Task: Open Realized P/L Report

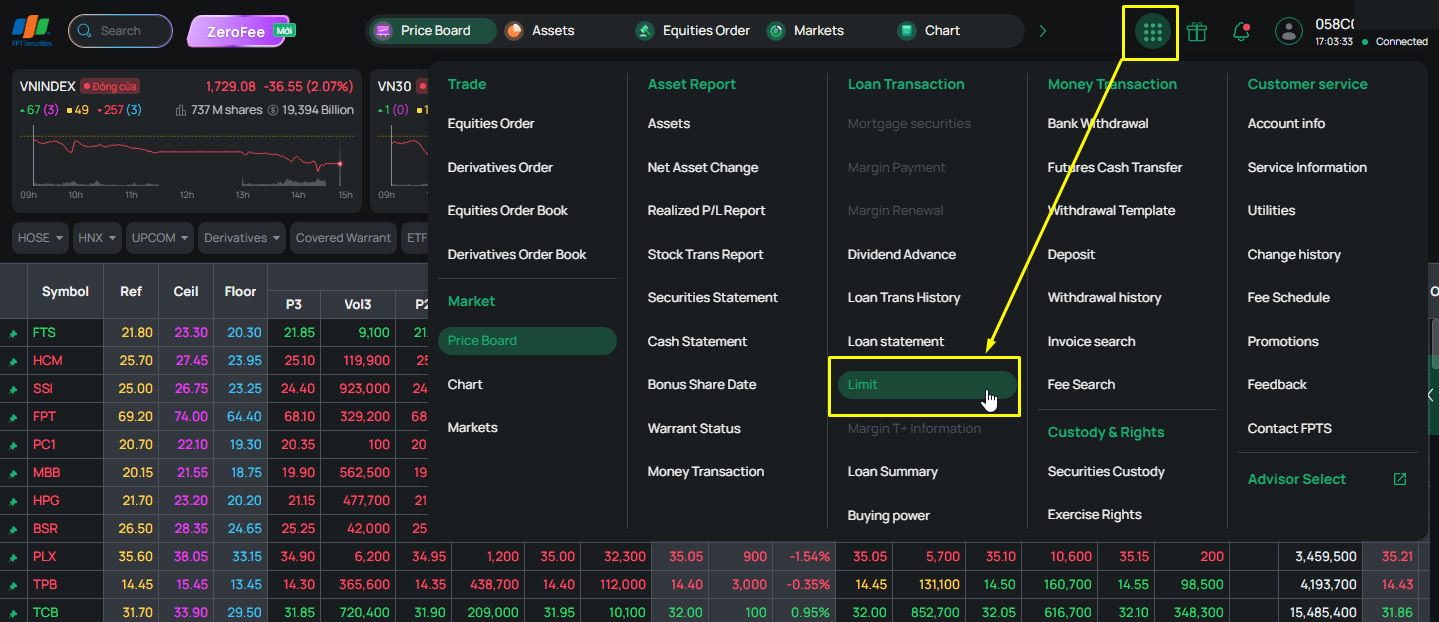Action: point(706,211)
